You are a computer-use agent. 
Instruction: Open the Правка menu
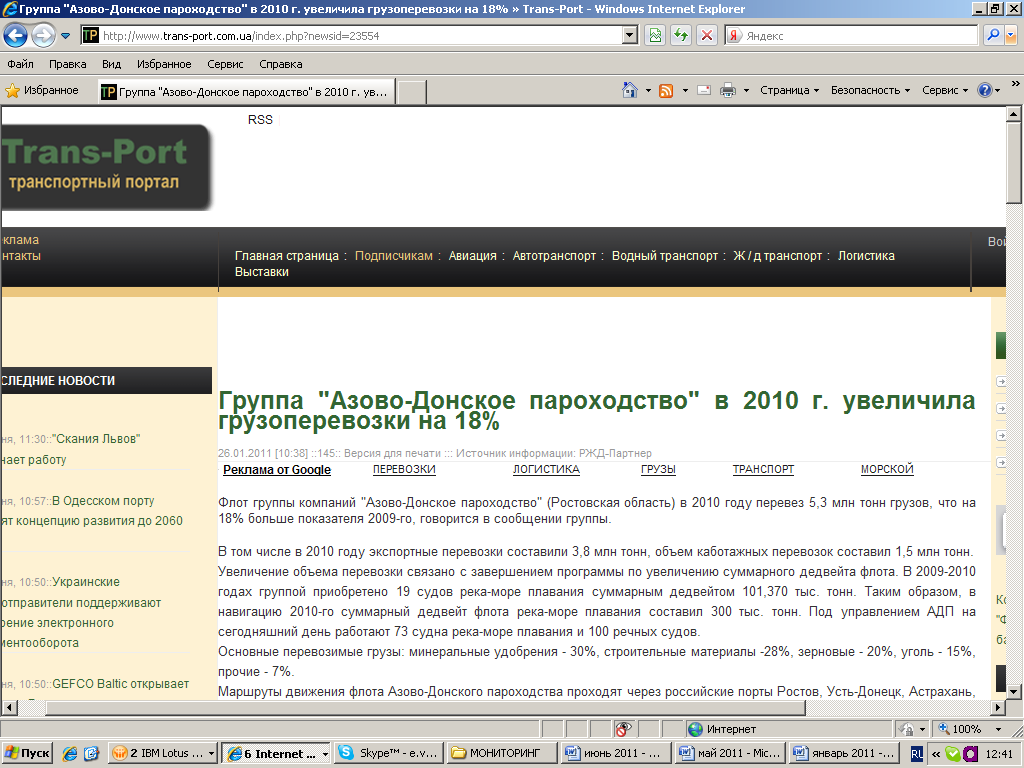click(67, 64)
